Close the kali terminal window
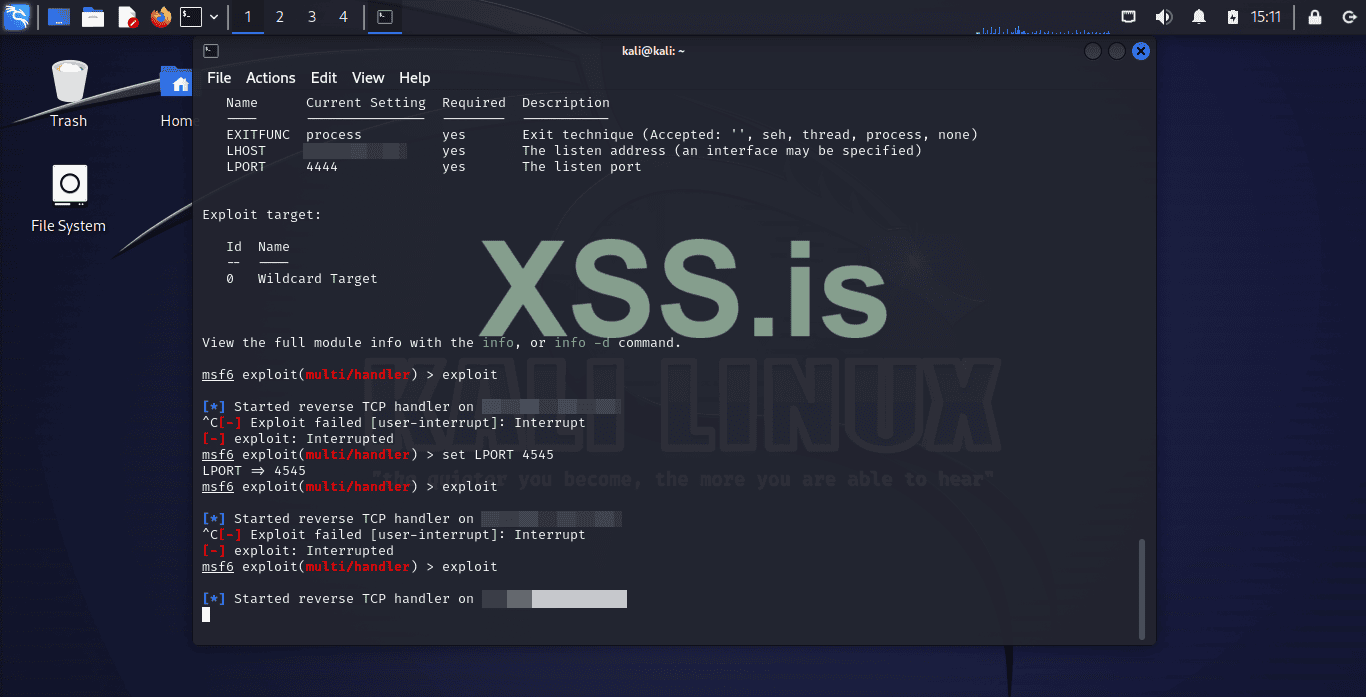The height and width of the screenshot is (697, 1366). pos(1141,51)
